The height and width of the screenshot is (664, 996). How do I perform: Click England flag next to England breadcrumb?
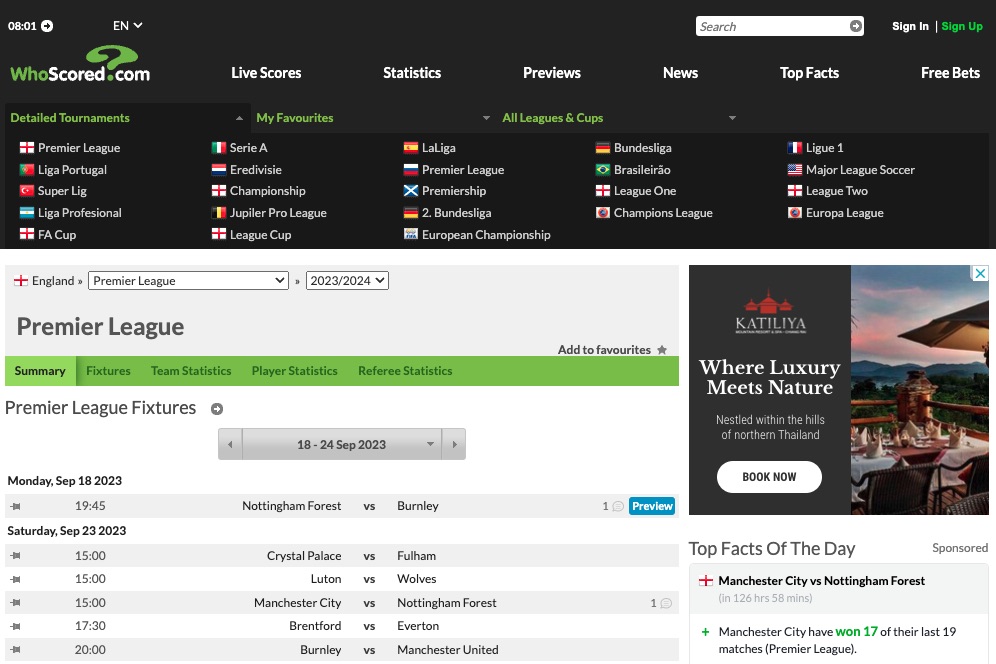coord(21,281)
